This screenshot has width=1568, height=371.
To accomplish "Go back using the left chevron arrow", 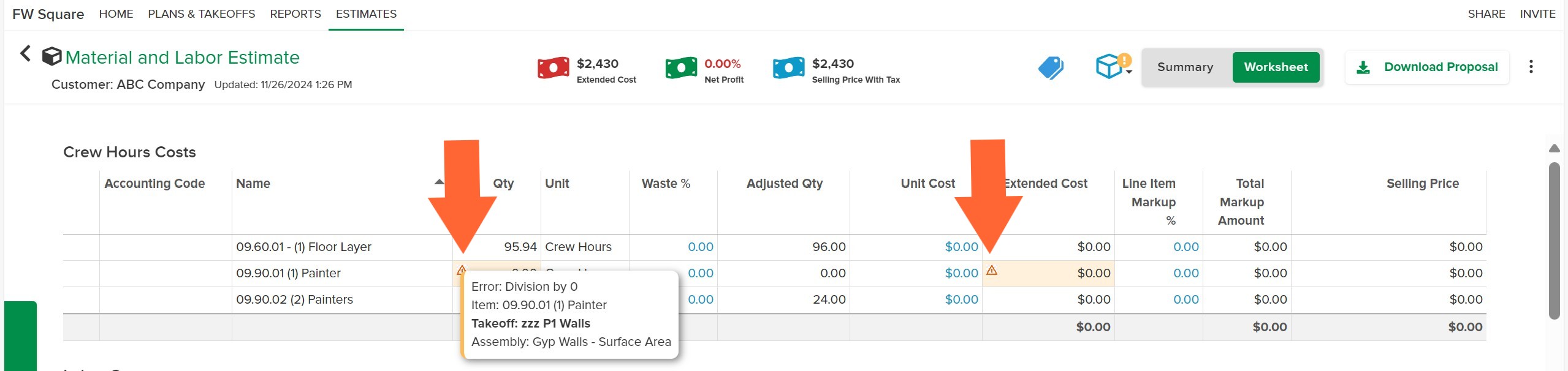I will click(x=25, y=54).
